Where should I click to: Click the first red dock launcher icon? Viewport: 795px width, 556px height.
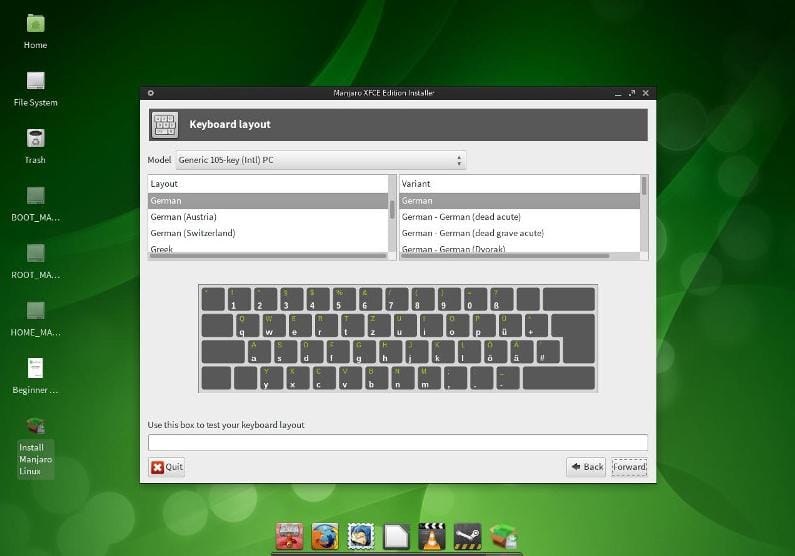(290, 536)
